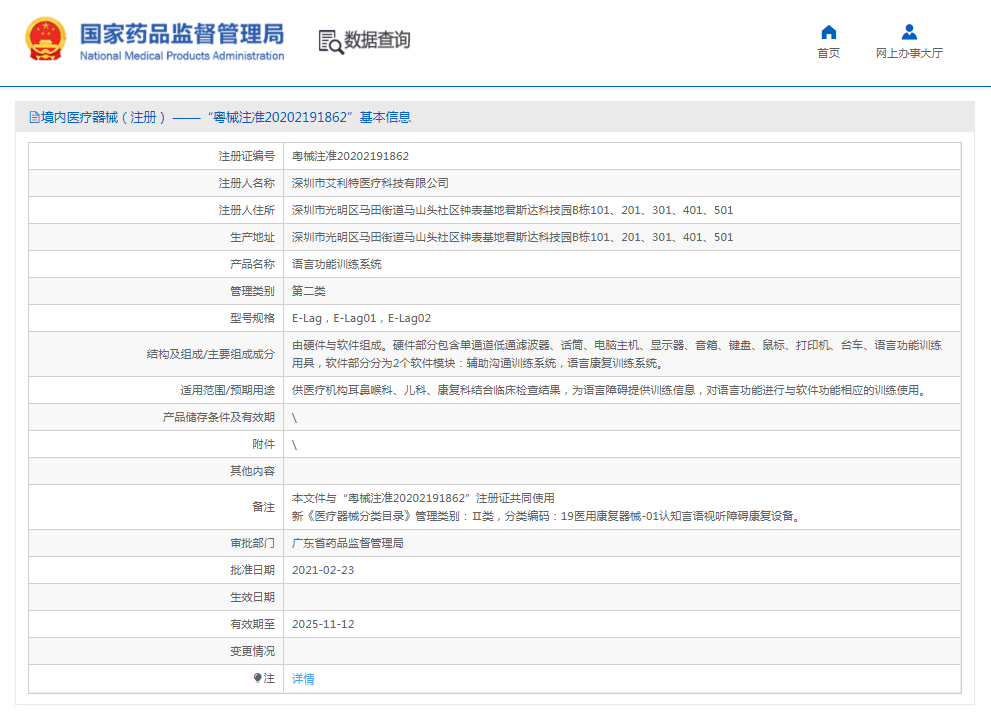
Task: Click registrant name 深圳市艾利特医疗科技有限公司
Action: pos(370,183)
